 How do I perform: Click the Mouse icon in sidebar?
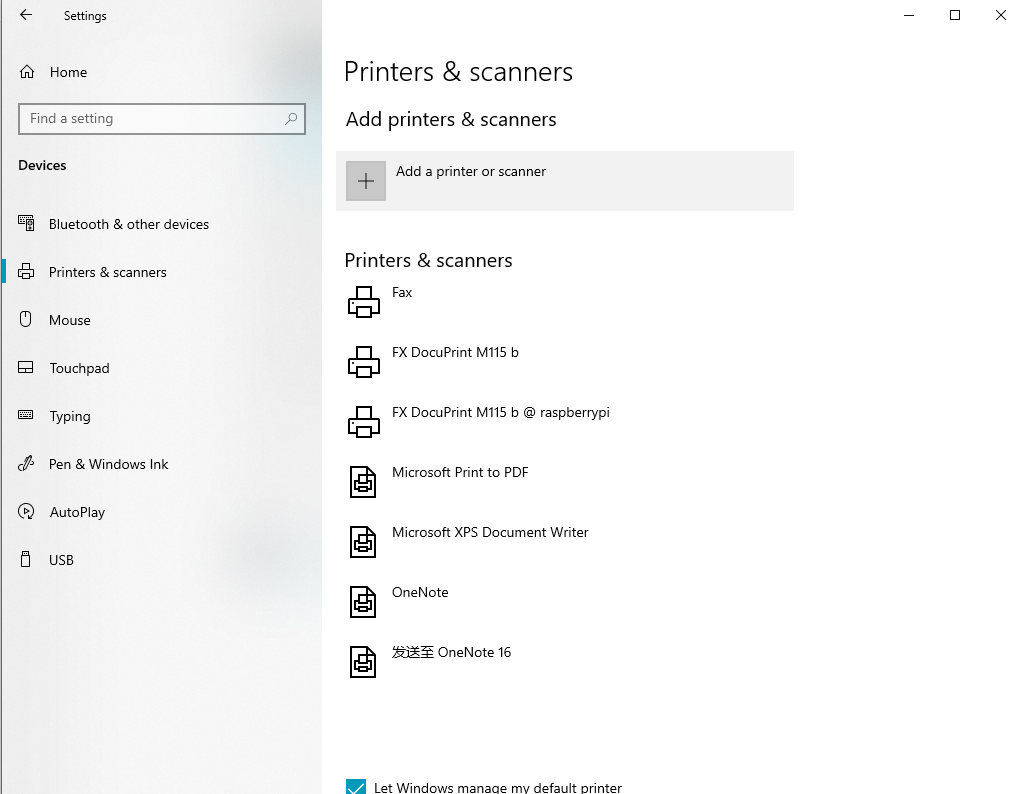tap(25, 319)
